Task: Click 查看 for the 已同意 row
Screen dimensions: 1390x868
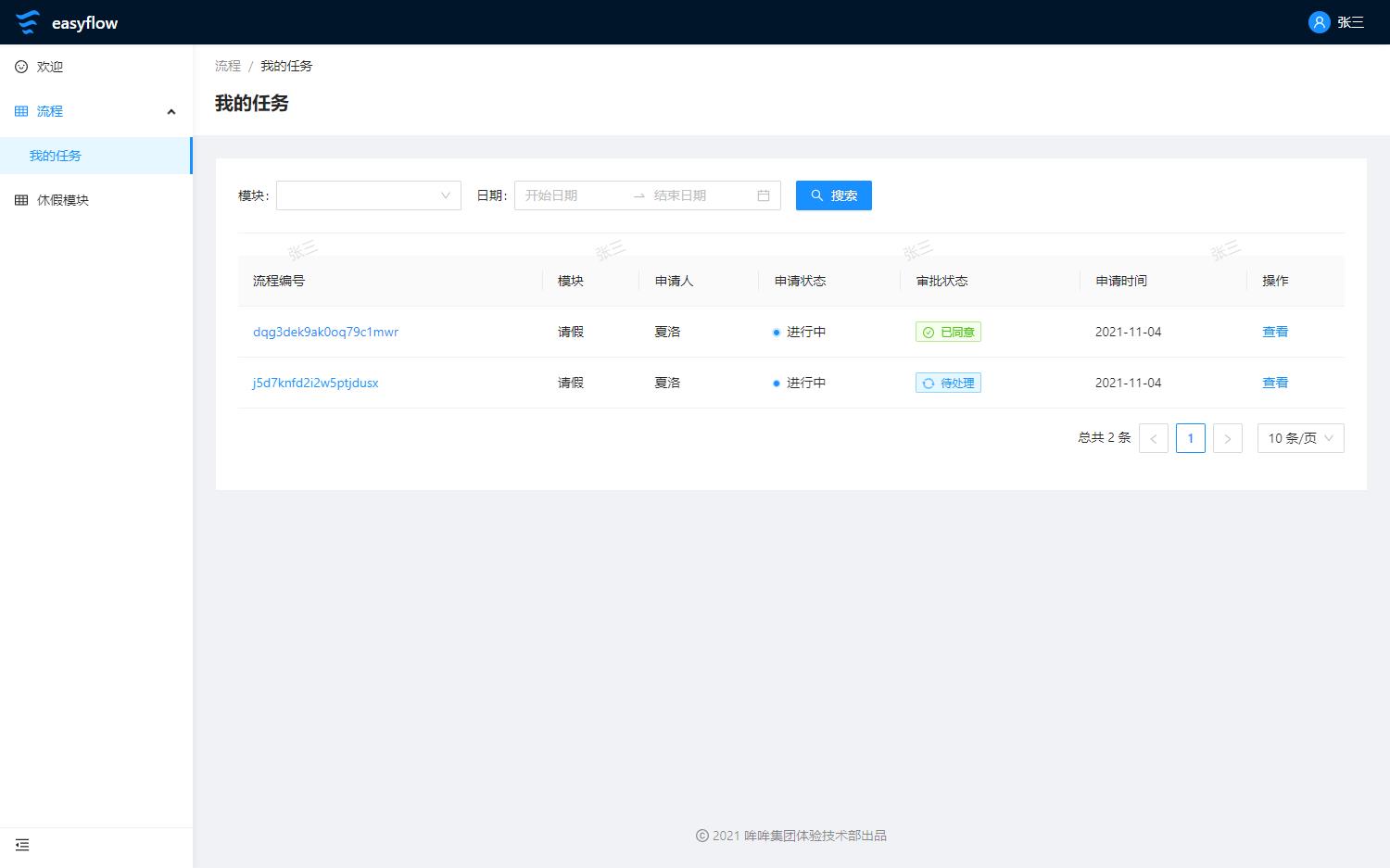Action: [1275, 332]
